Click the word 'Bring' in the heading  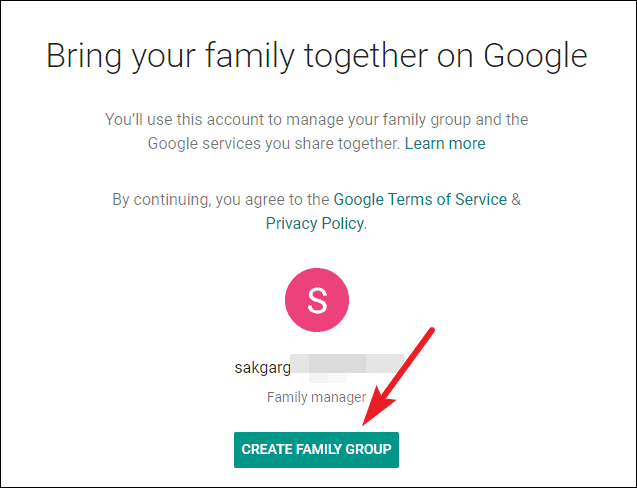pyautogui.click(x=84, y=56)
